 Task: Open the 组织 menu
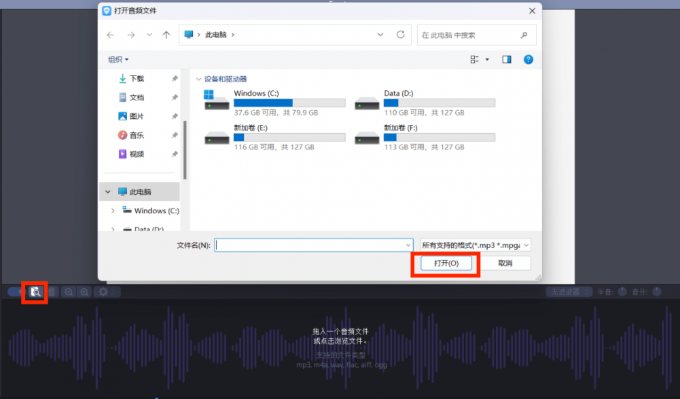(118, 59)
